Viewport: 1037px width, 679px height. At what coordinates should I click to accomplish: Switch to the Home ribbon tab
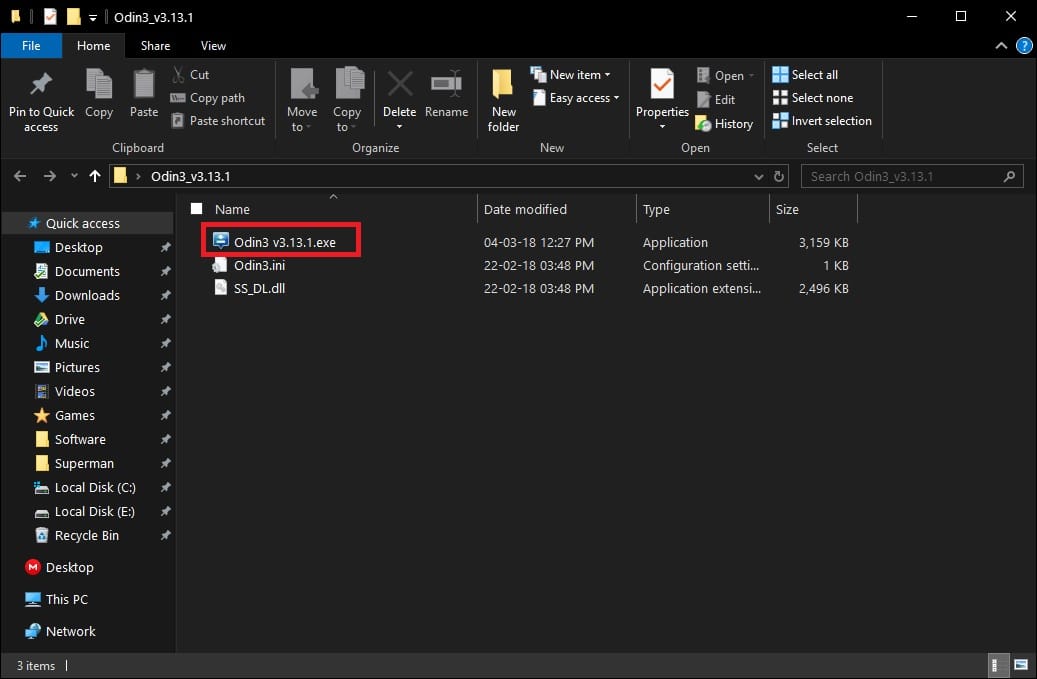point(93,46)
